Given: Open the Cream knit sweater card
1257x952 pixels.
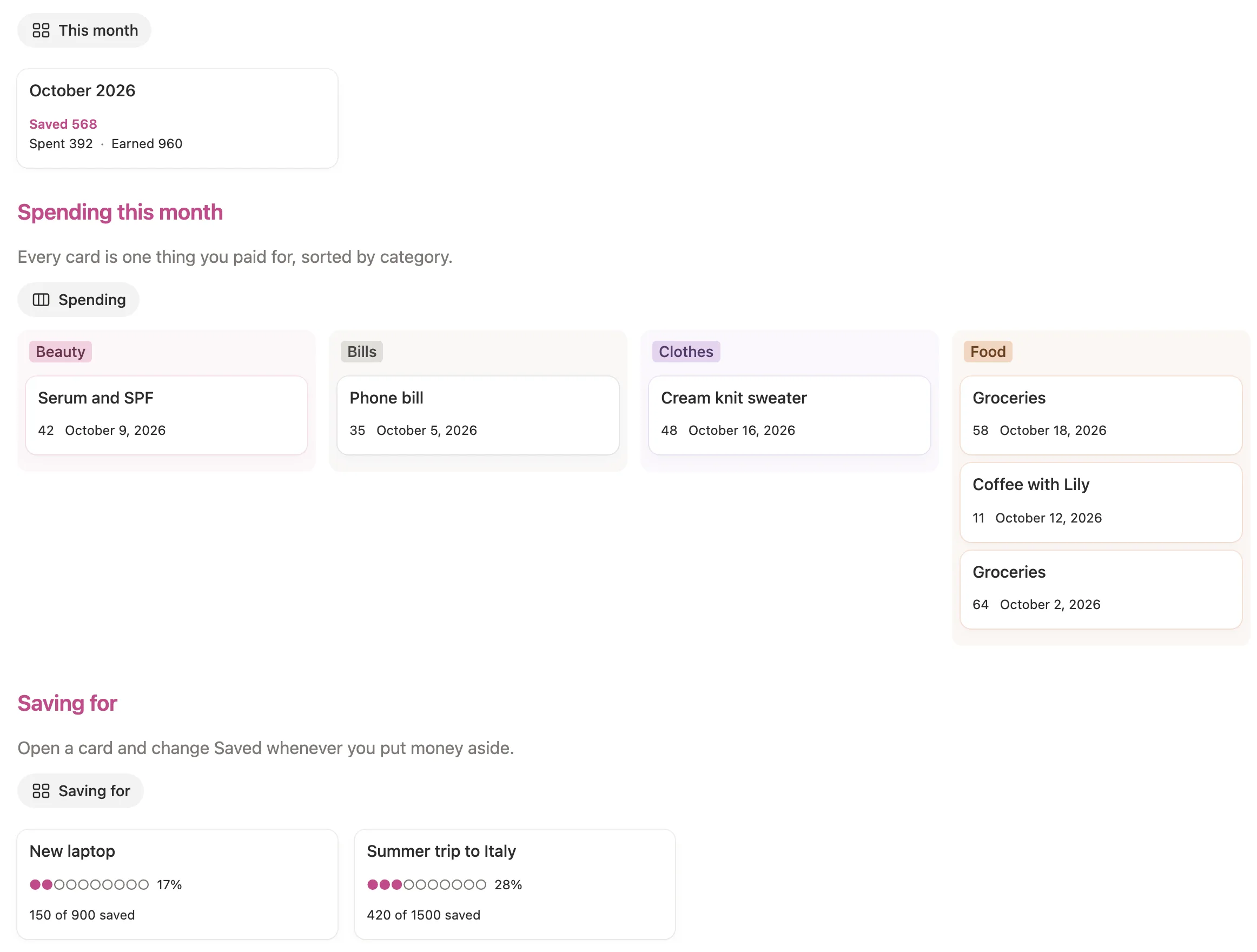Looking at the screenshot, I should click(x=789, y=415).
